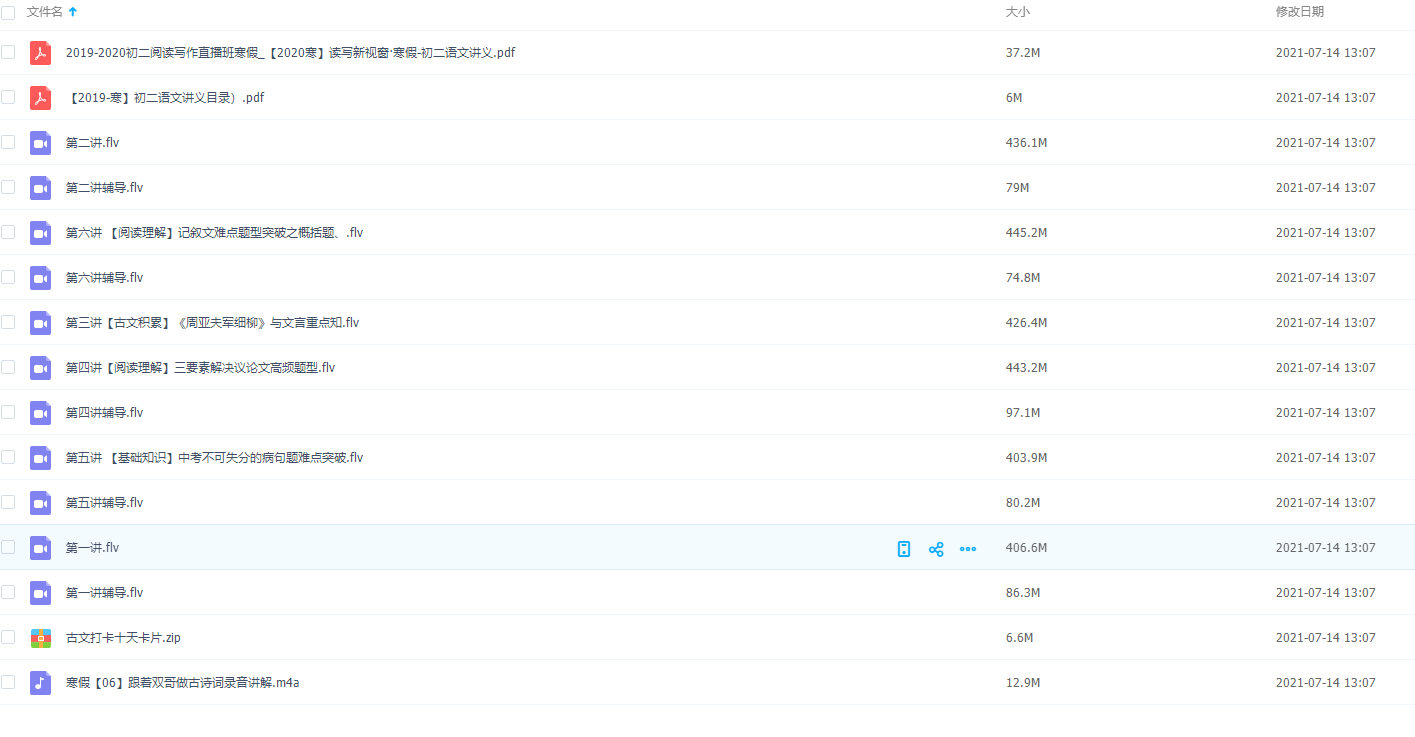Open the 第一讲辅导.flv file name
This screenshot has width=1415, height=737.
pos(104,593)
